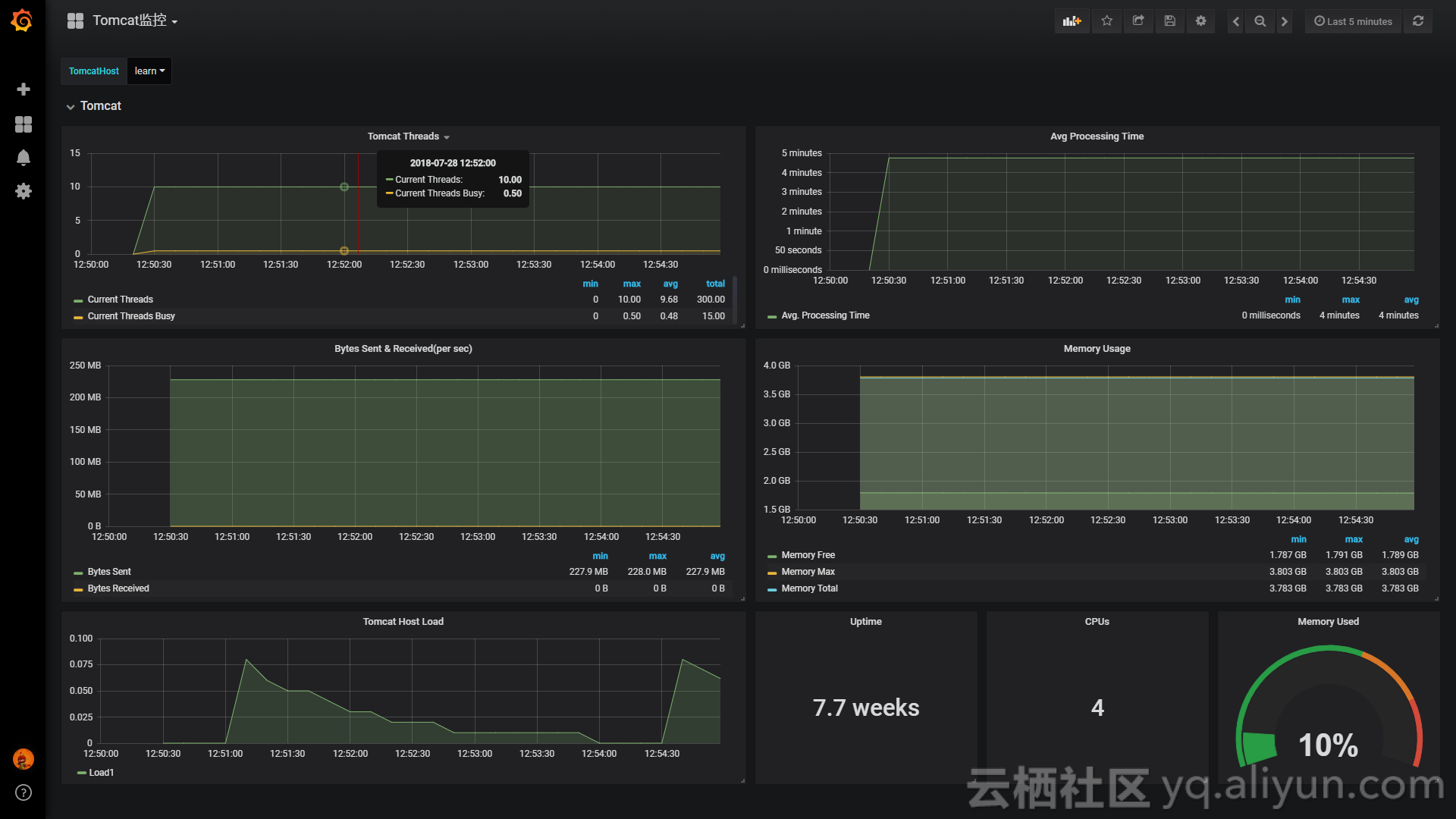Click the CPUs value 4

tap(1097, 708)
